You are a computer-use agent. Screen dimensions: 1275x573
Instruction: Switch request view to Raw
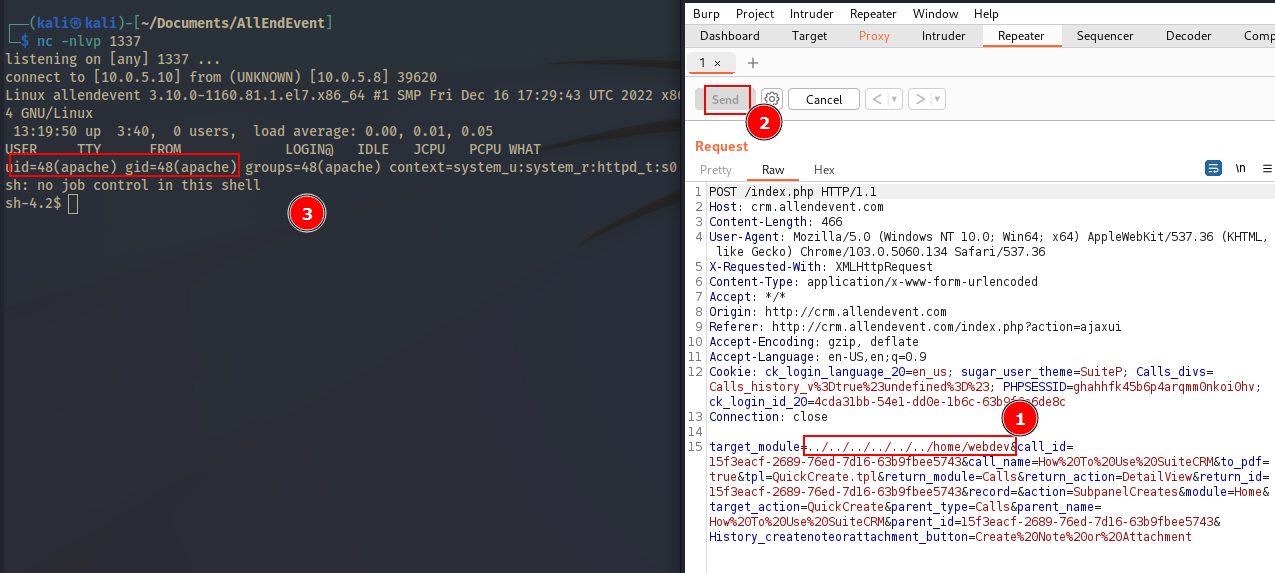[773, 170]
